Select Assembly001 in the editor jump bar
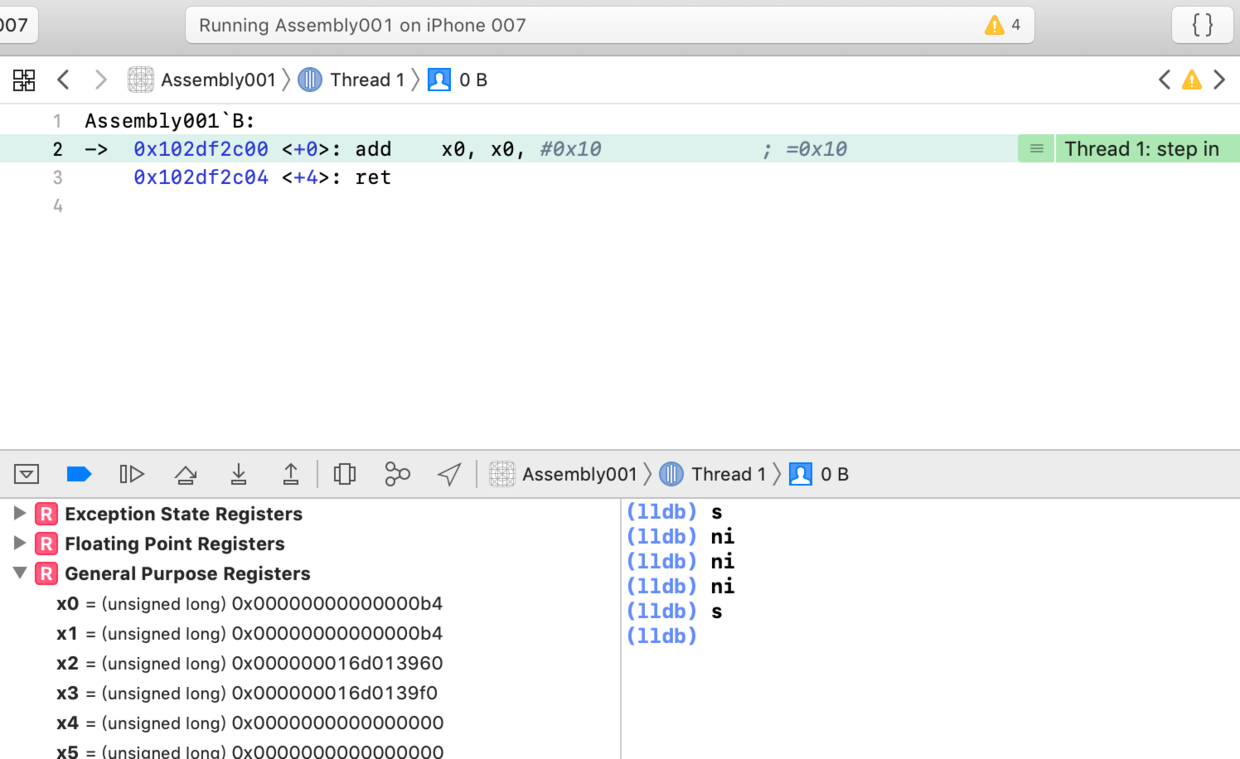1240x759 pixels. [202, 80]
